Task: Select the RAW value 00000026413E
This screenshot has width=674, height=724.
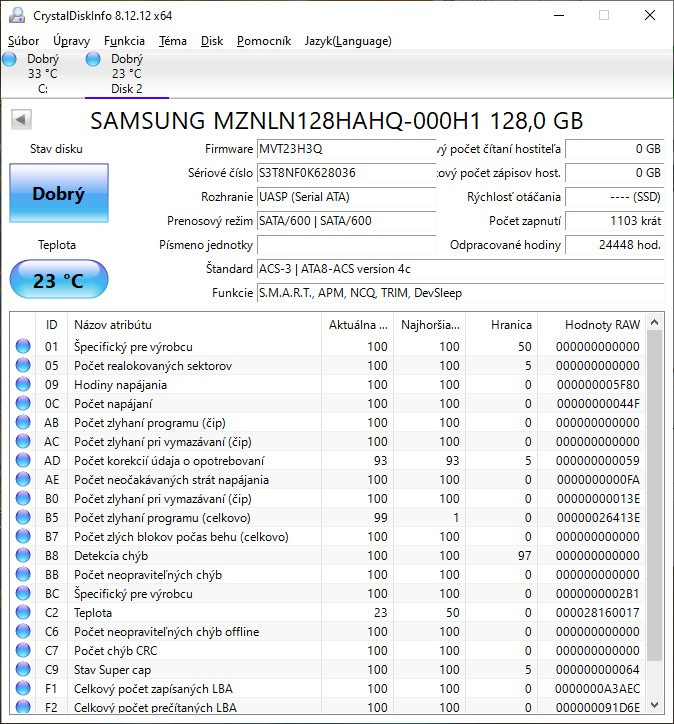Action: coord(598,518)
